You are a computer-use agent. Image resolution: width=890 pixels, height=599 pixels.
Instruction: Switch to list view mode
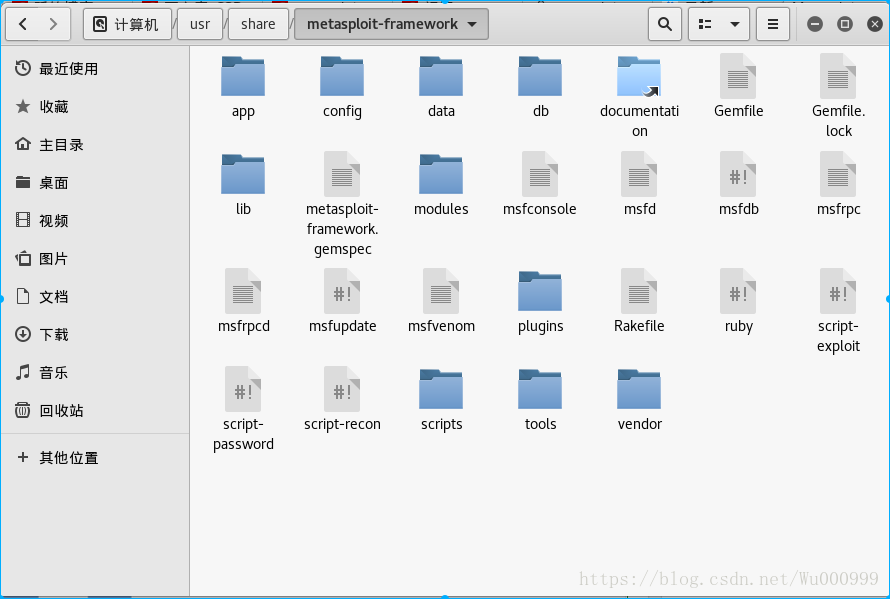click(705, 24)
